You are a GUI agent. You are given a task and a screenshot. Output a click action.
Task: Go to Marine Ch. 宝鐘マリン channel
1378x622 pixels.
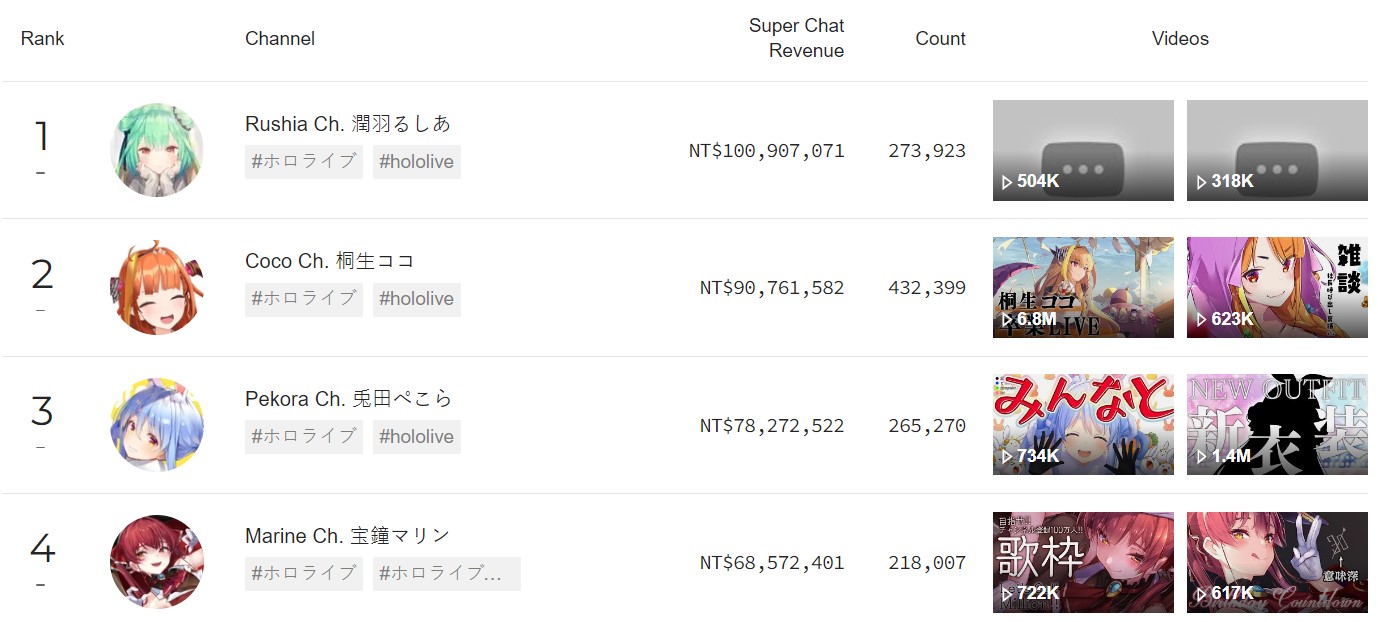coord(348,536)
